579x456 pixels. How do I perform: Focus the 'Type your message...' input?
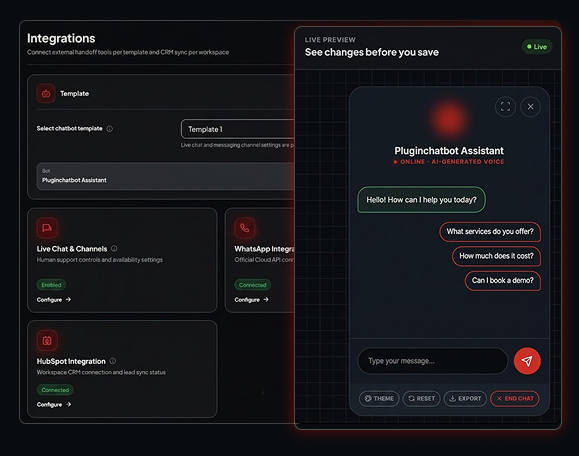[433, 361]
